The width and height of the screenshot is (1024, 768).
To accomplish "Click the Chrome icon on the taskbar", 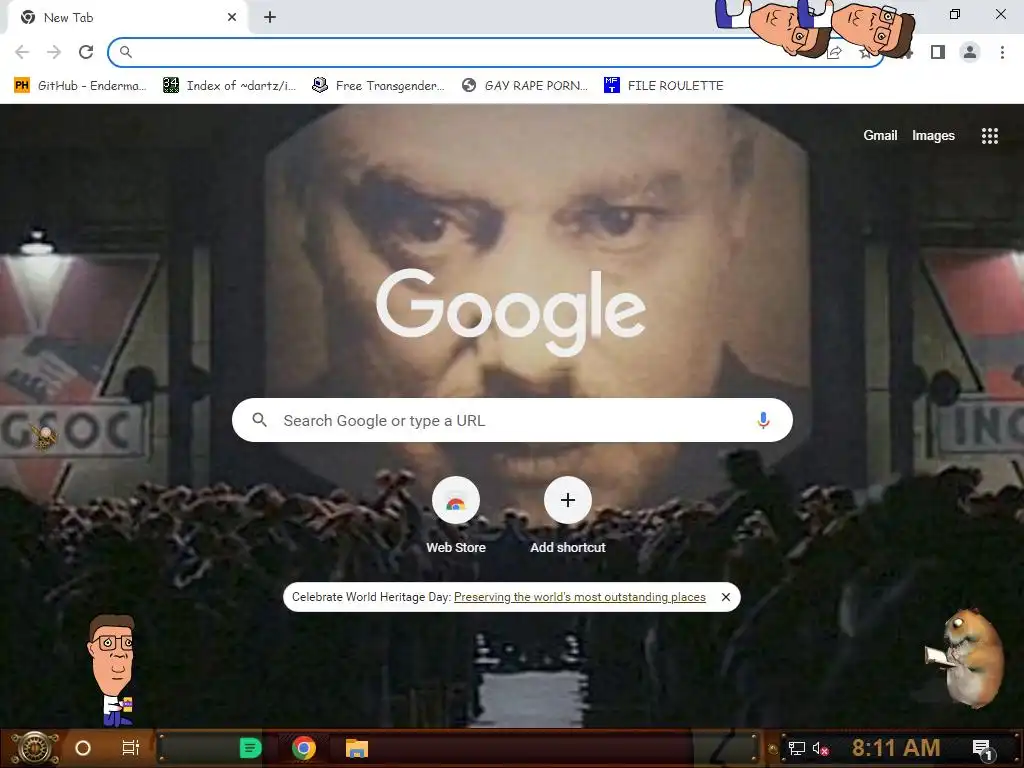I will pyautogui.click(x=304, y=748).
